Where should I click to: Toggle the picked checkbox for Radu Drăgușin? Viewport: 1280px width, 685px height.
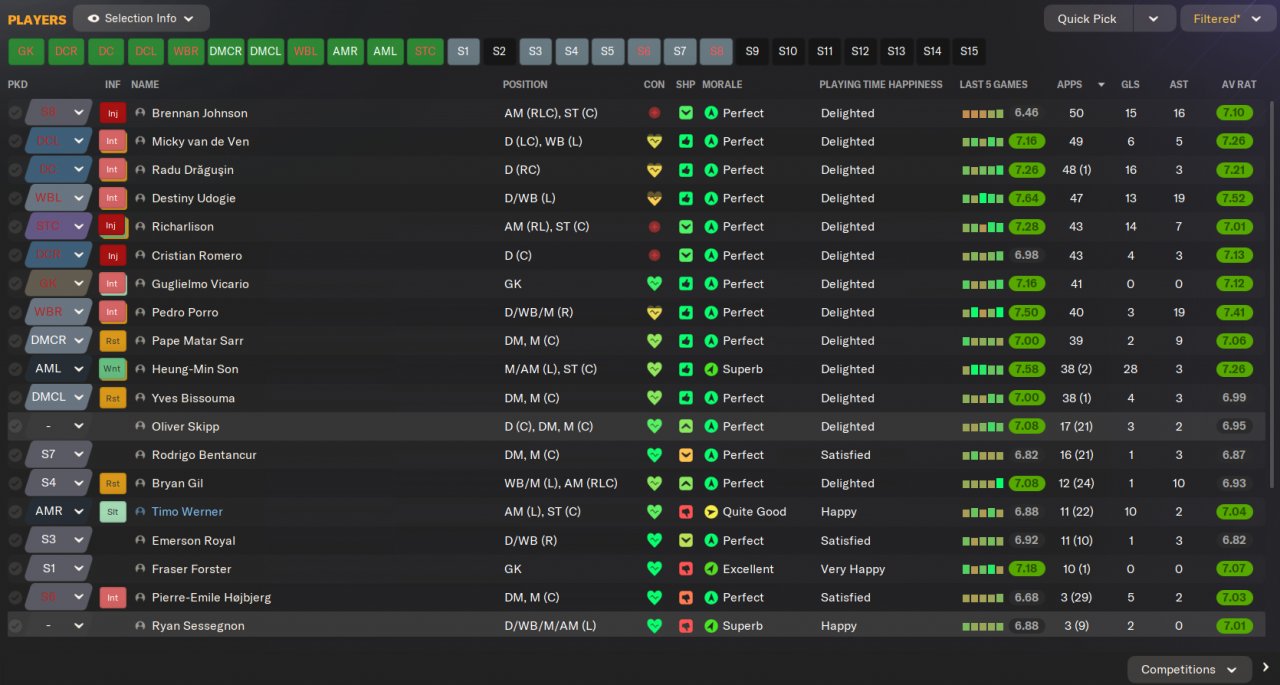click(x=15, y=170)
